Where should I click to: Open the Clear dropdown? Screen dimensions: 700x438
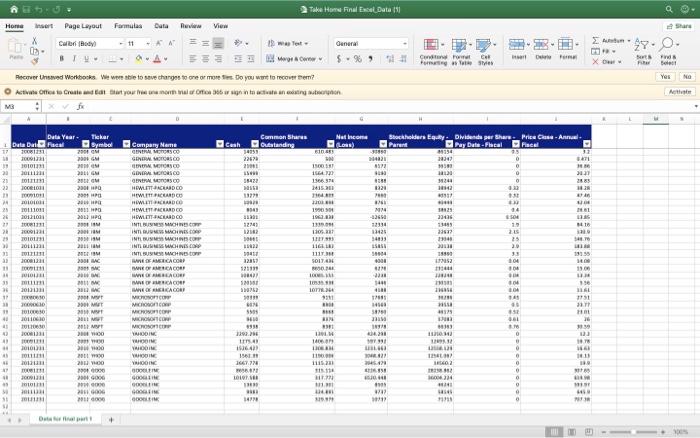tap(607, 62)
